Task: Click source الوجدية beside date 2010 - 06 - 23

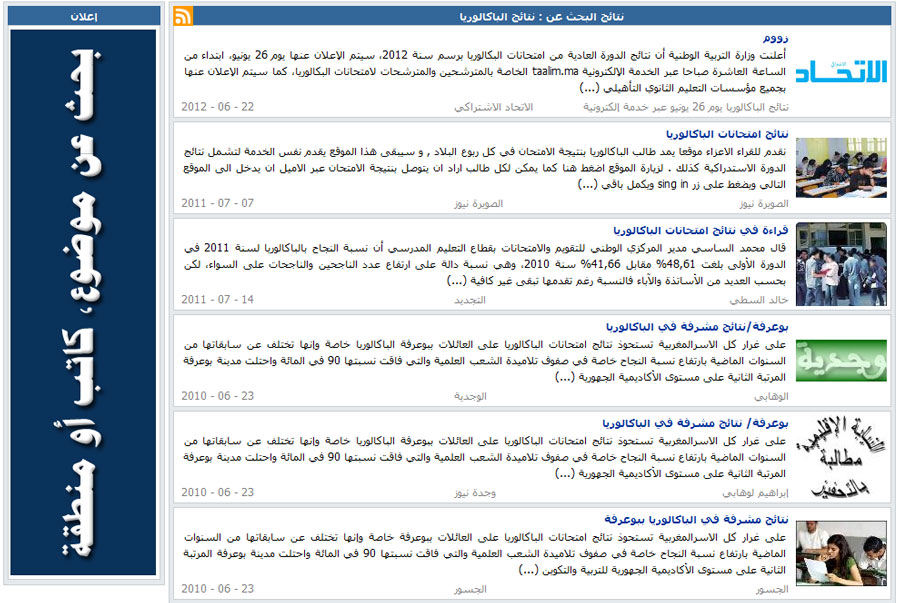Action: tap(470, 396)
